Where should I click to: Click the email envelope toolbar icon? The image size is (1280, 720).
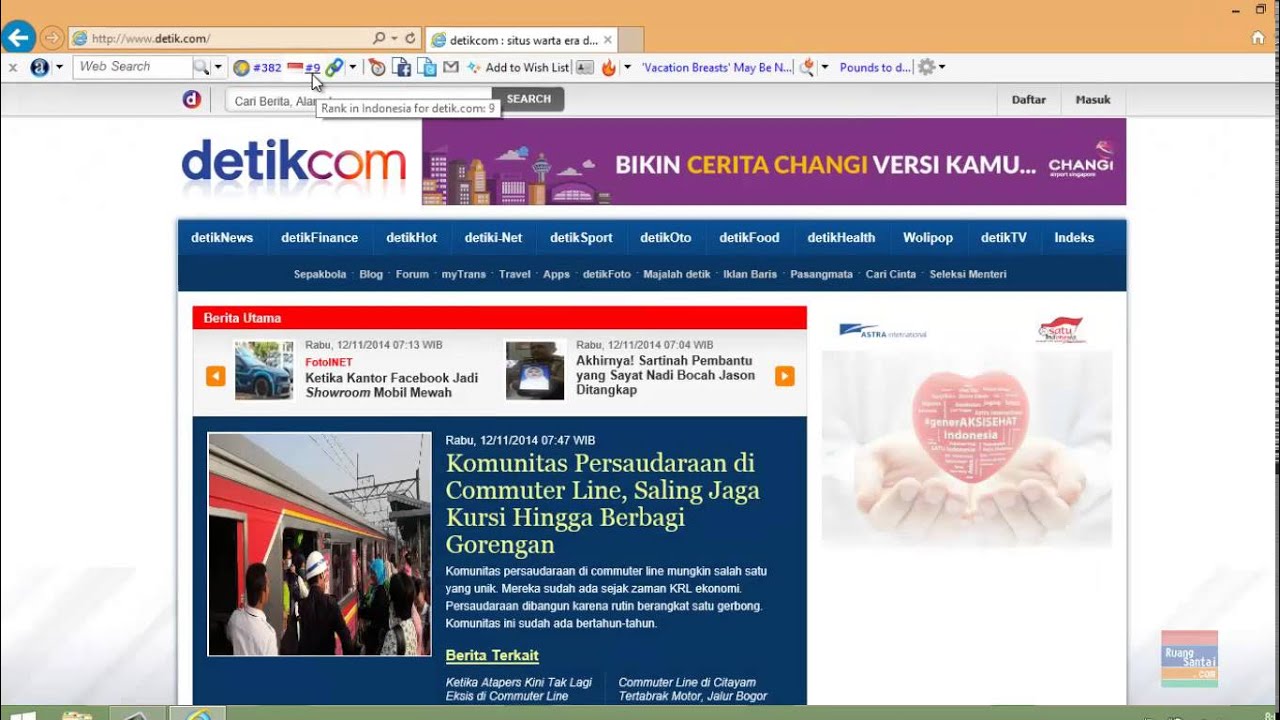tap(451, 67)
